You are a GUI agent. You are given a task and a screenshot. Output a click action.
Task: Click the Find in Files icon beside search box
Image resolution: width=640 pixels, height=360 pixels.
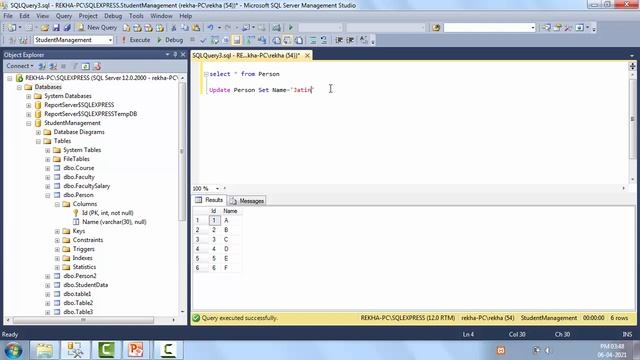click(436, 27)
